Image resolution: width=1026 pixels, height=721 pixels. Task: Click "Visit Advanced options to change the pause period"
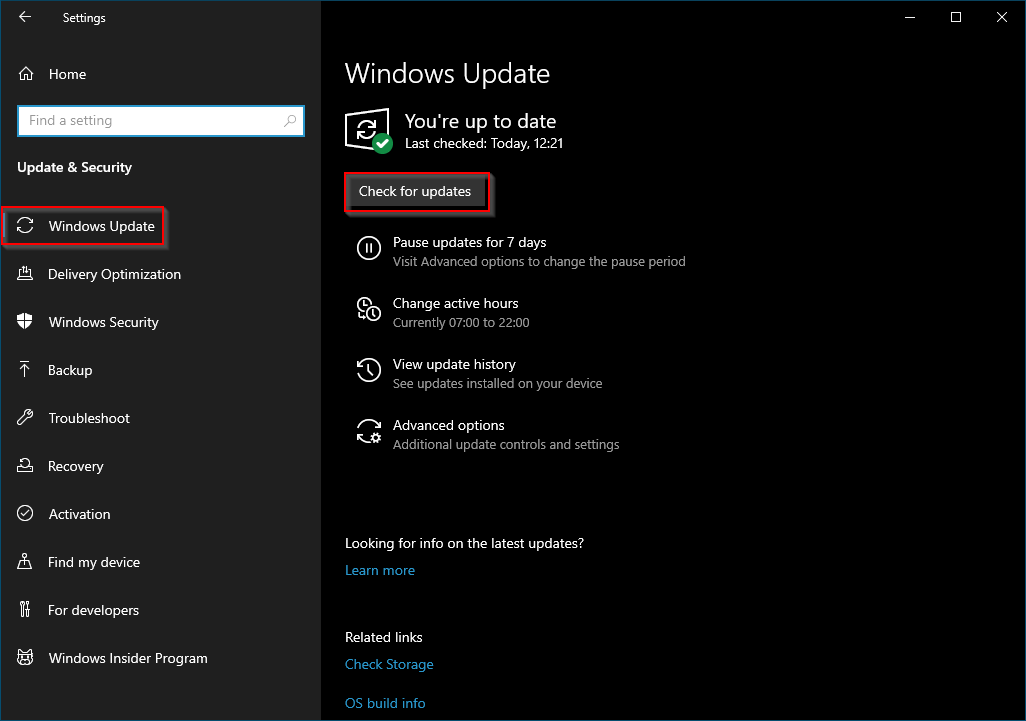pyautogui.click(x=539, y=261)
